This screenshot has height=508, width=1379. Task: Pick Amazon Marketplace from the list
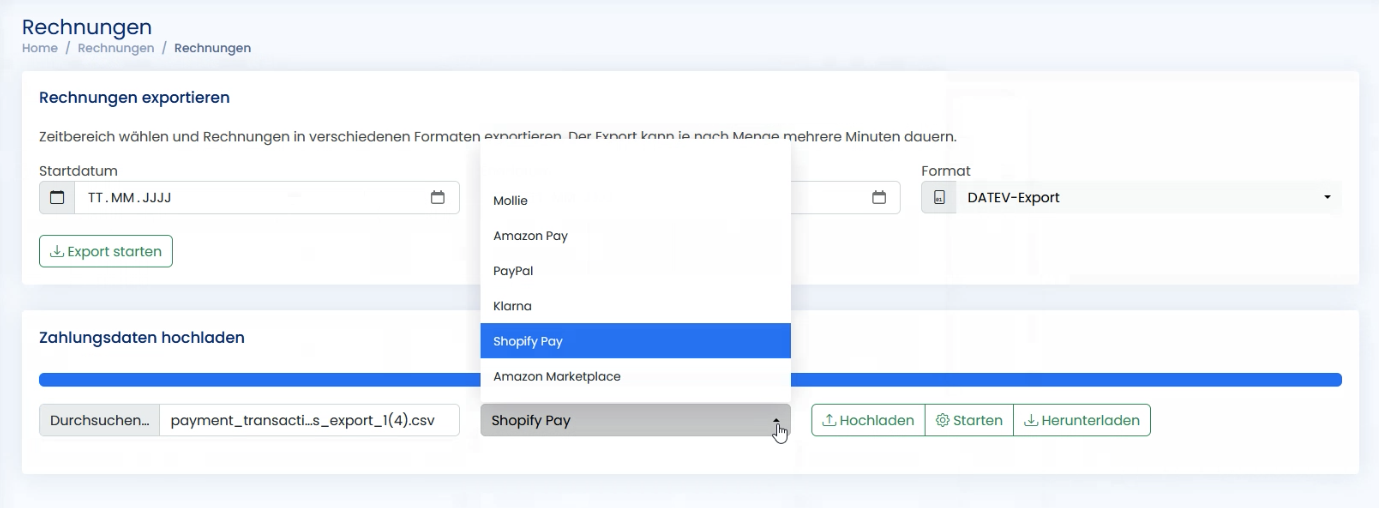pos(635,376)
